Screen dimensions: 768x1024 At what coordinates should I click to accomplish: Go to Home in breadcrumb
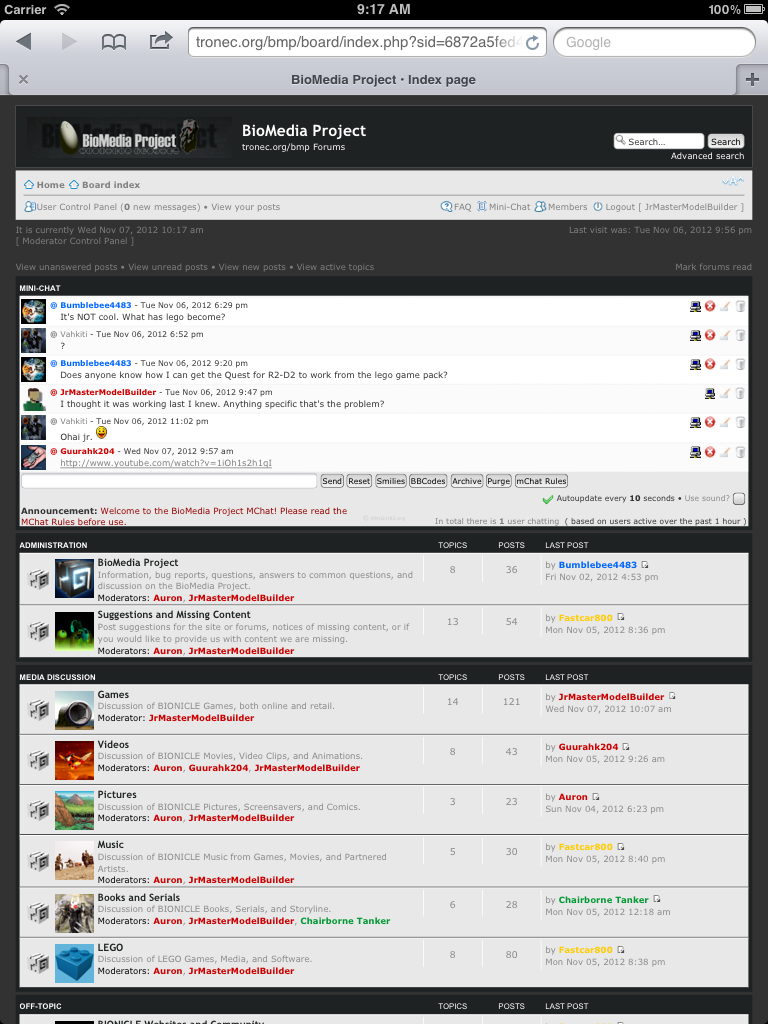tap(44, 185)
